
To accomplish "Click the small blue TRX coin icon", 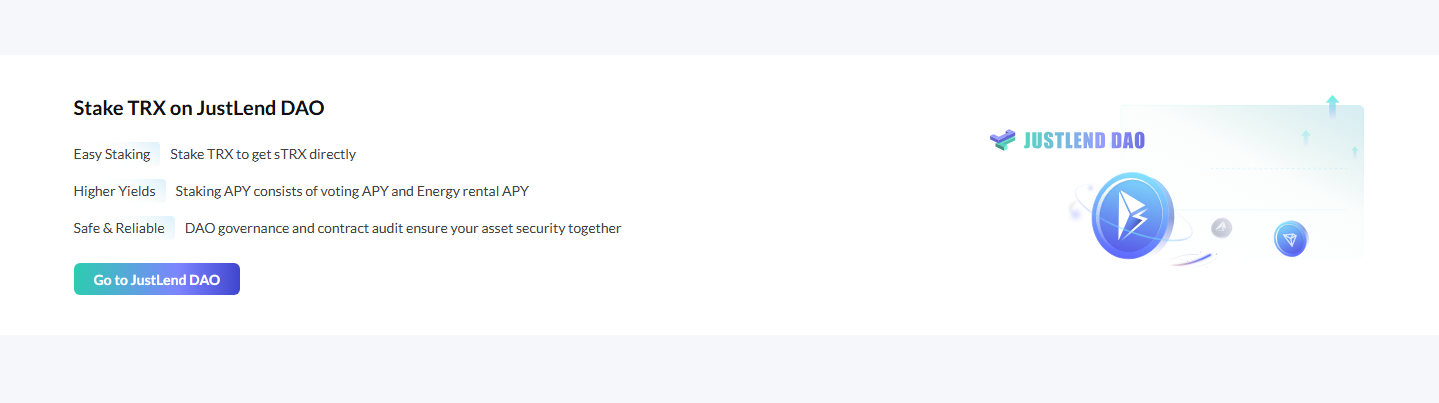I will click(x=1291, y=240).
